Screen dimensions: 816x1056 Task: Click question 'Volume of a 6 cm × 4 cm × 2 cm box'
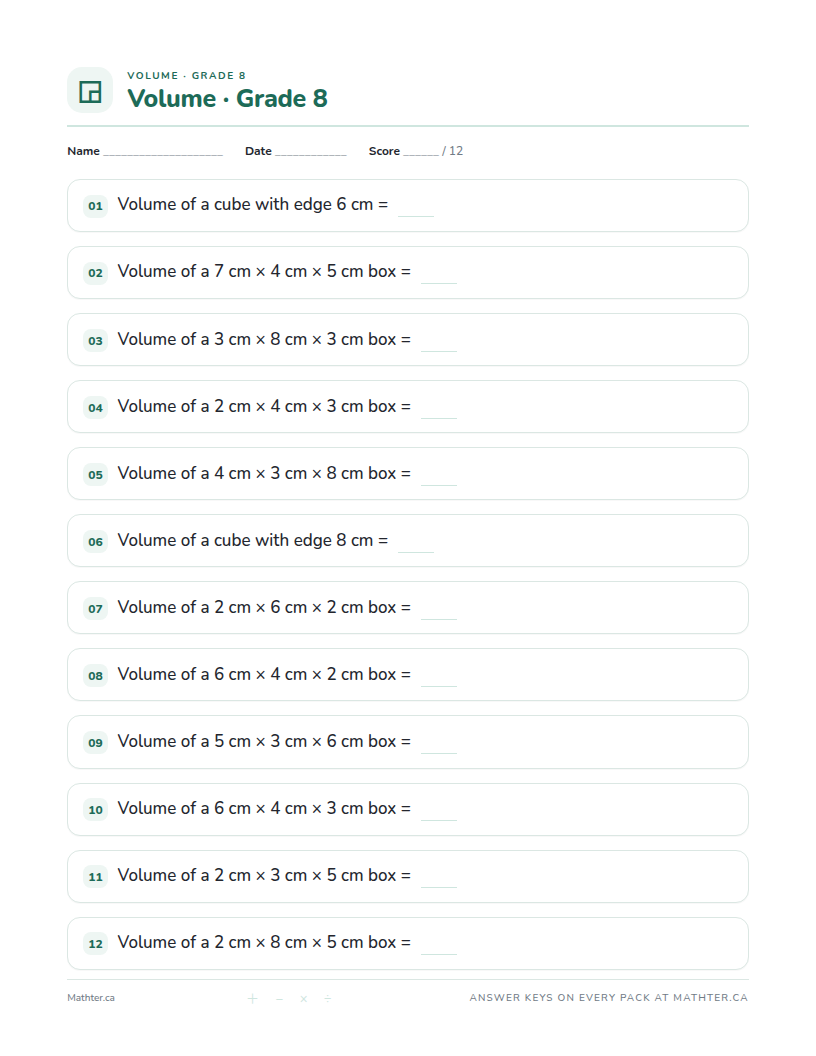264,674
